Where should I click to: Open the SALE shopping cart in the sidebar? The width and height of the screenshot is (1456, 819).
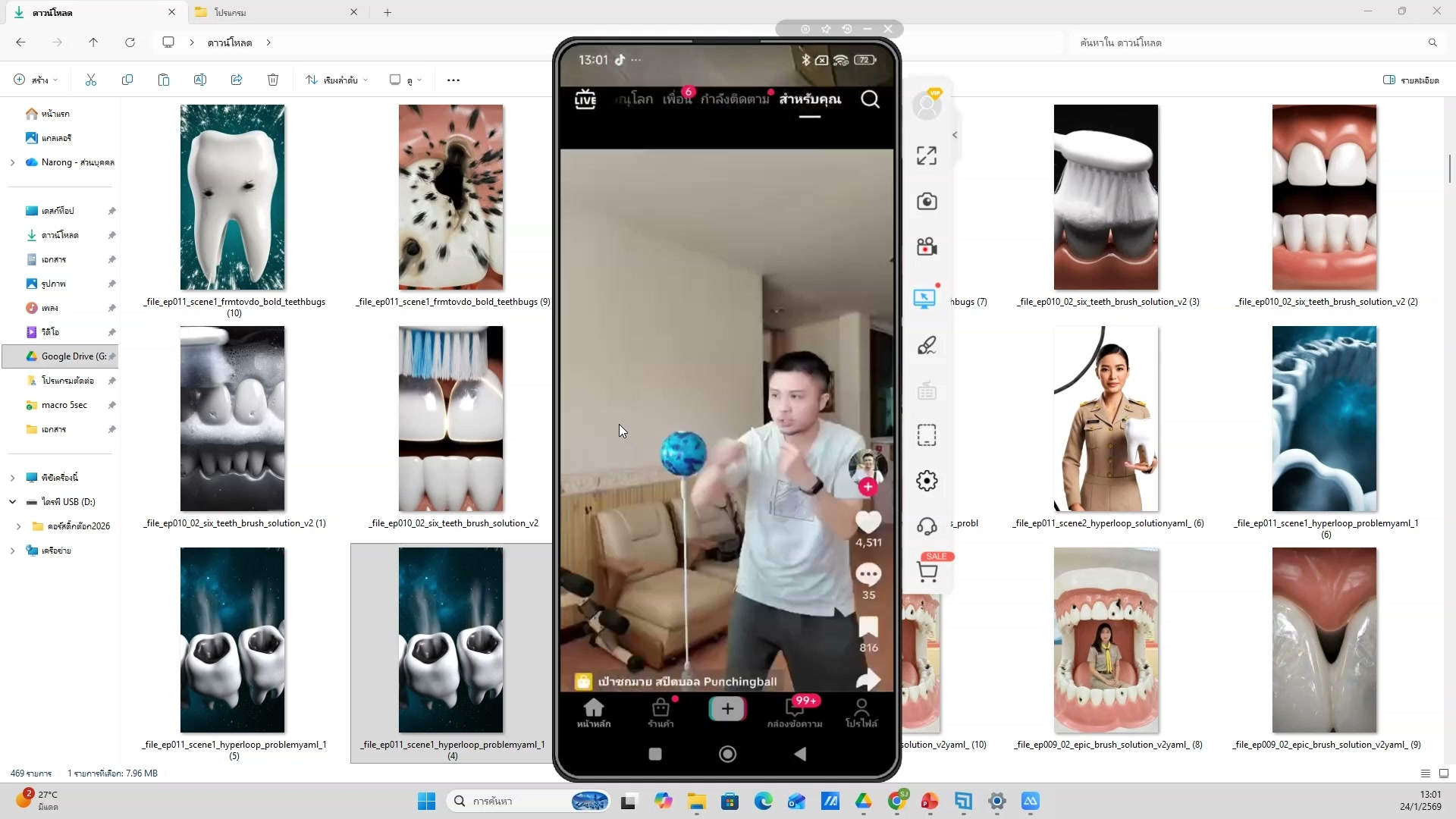(x=928, y=571)
